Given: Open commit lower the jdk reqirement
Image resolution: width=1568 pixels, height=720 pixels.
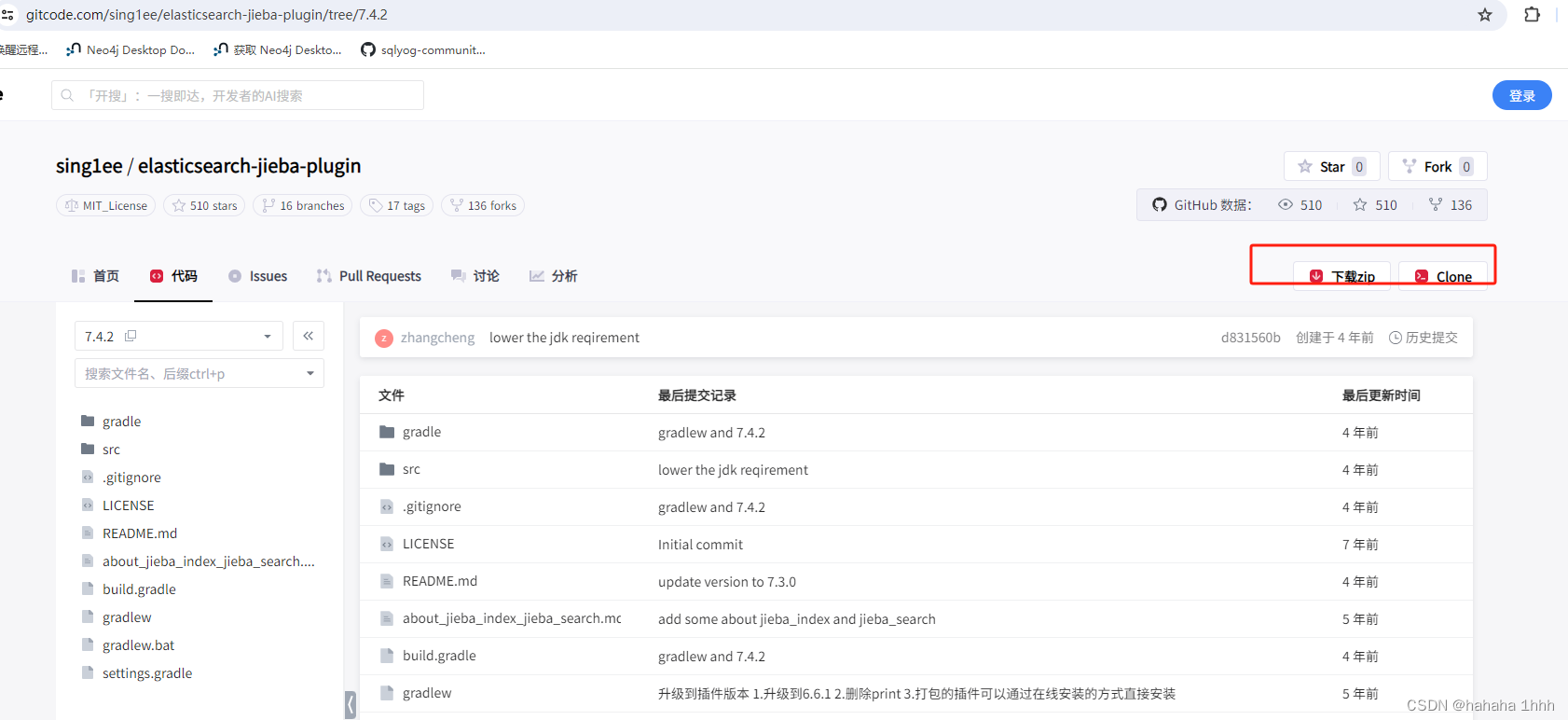Looking at the screenshot, I should (564, 338).
